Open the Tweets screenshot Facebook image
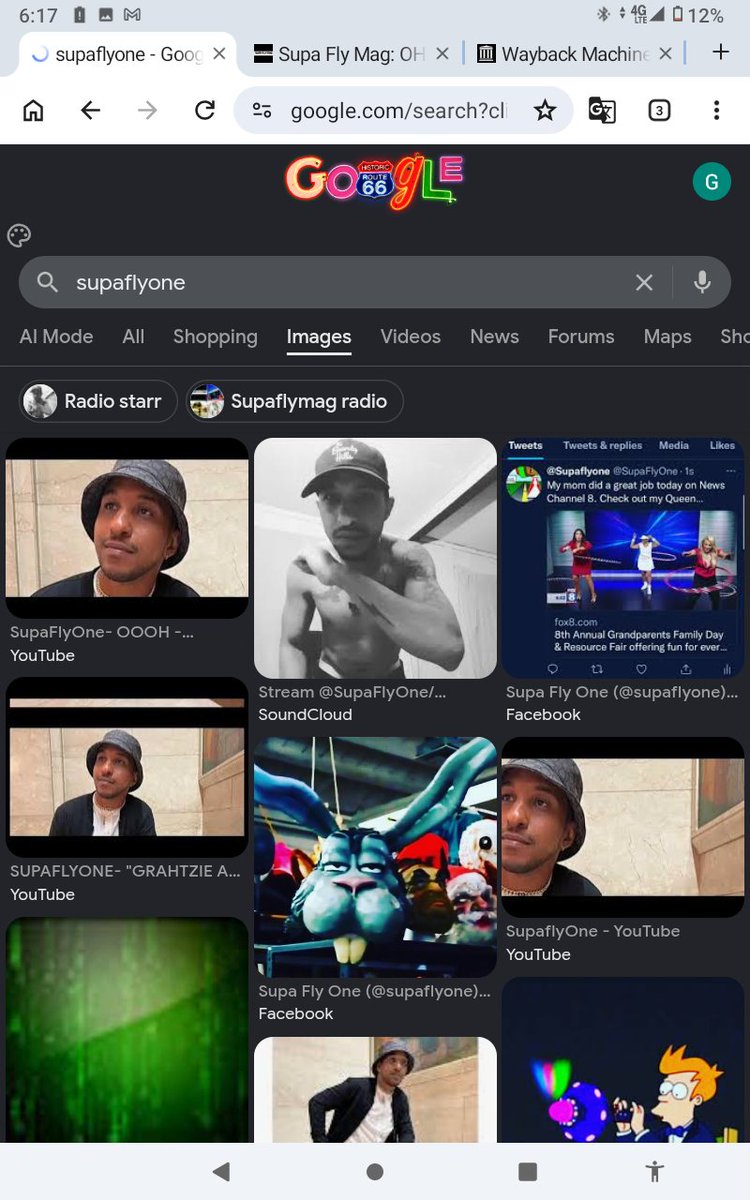Viewport: 750px width, 1200px height. coord(623,558)
